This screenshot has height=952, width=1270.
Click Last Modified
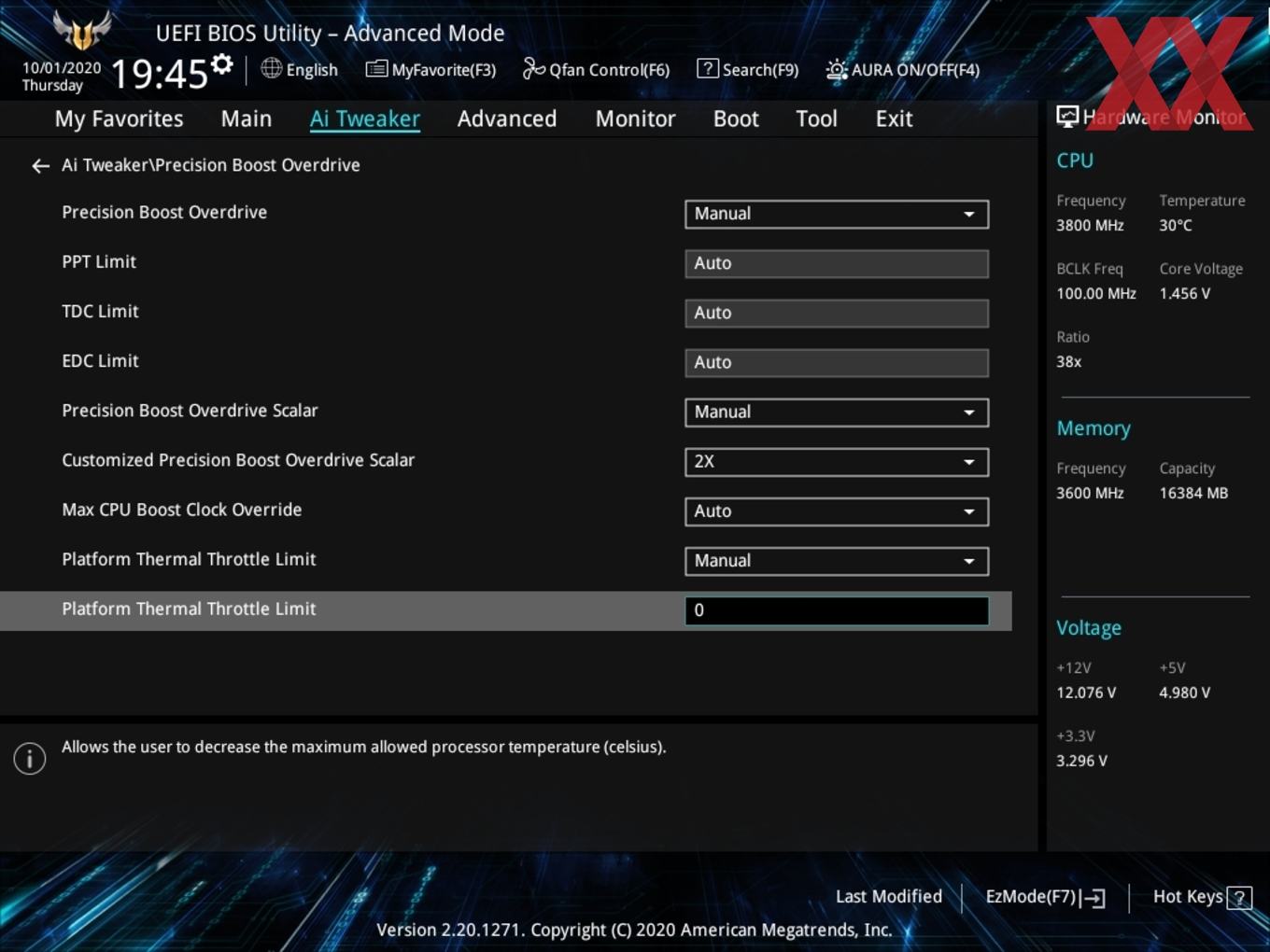coord(889,896)
